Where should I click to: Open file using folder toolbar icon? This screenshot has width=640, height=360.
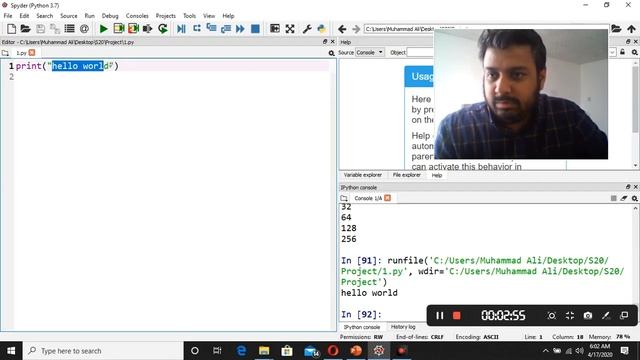25,29
